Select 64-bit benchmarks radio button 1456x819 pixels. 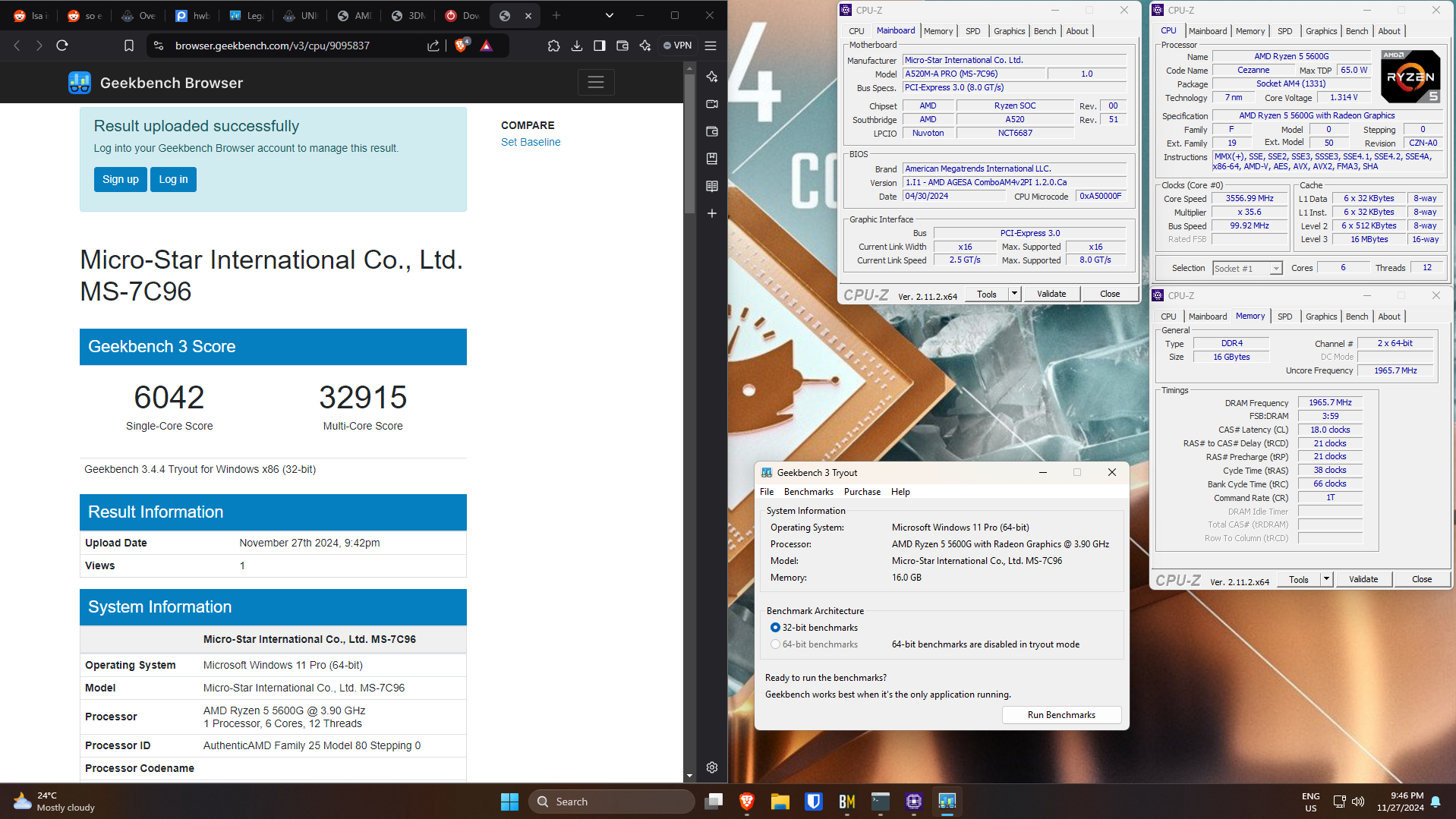click(775, 644)
